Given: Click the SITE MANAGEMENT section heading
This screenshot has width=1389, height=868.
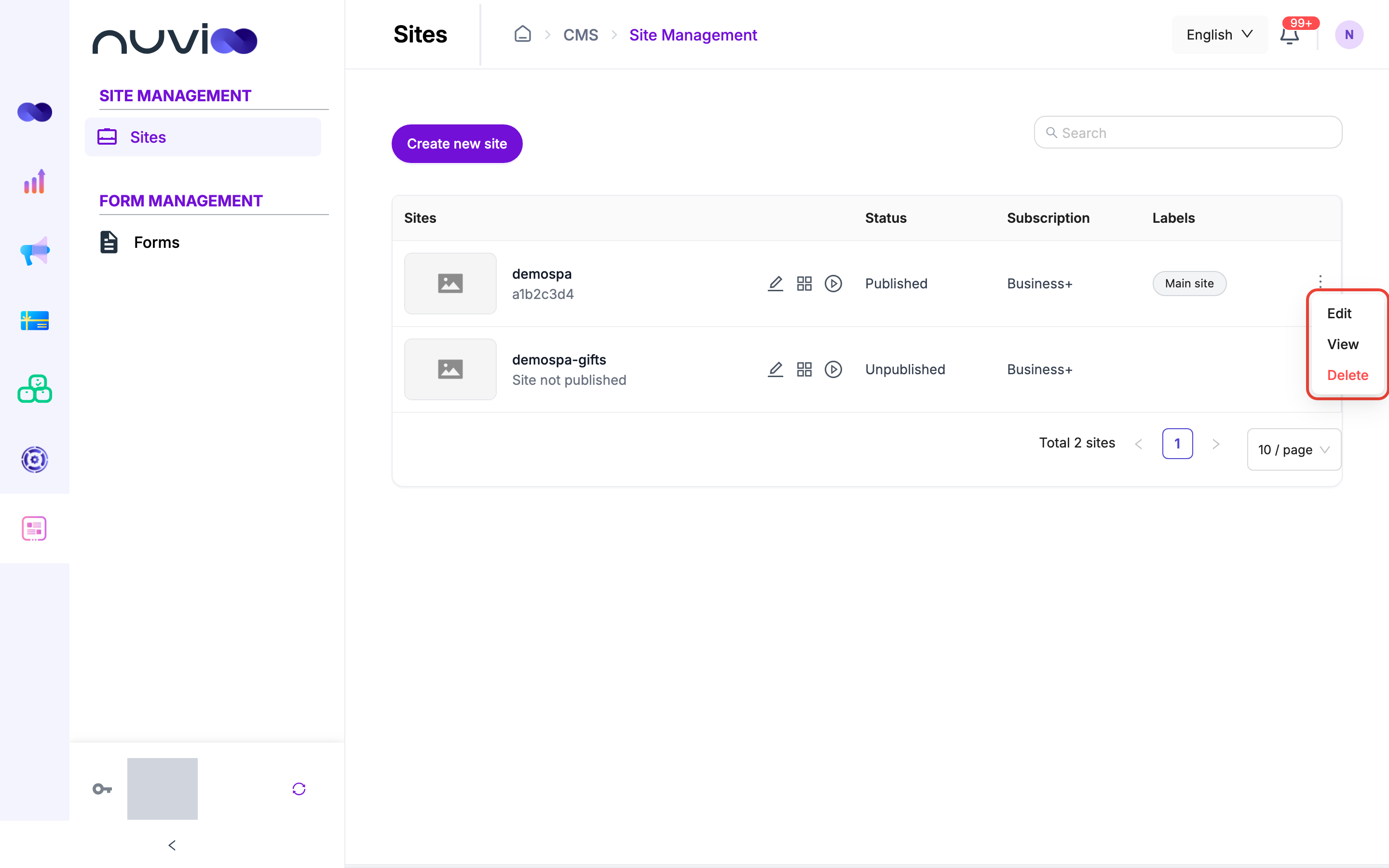Looking at the screenshot, I should point(175,95).
